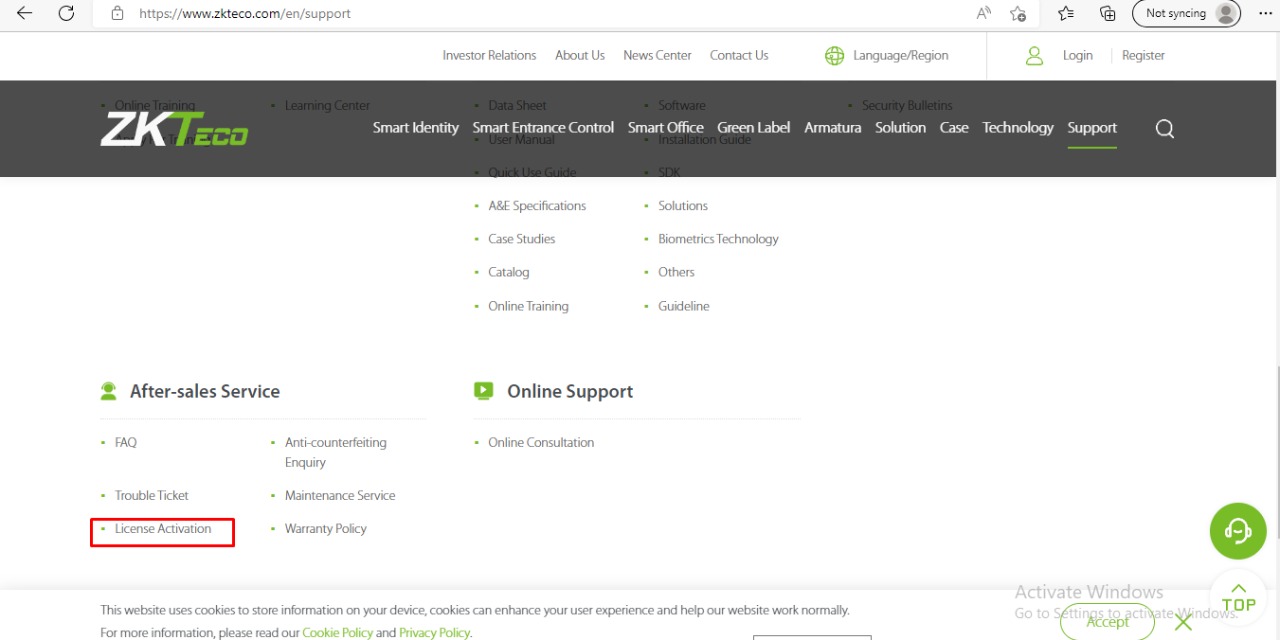Image resolution: width=1280 pixels, height=640 pixels.
Task: Add page to favorites star icon
Action: point(1017,13)
